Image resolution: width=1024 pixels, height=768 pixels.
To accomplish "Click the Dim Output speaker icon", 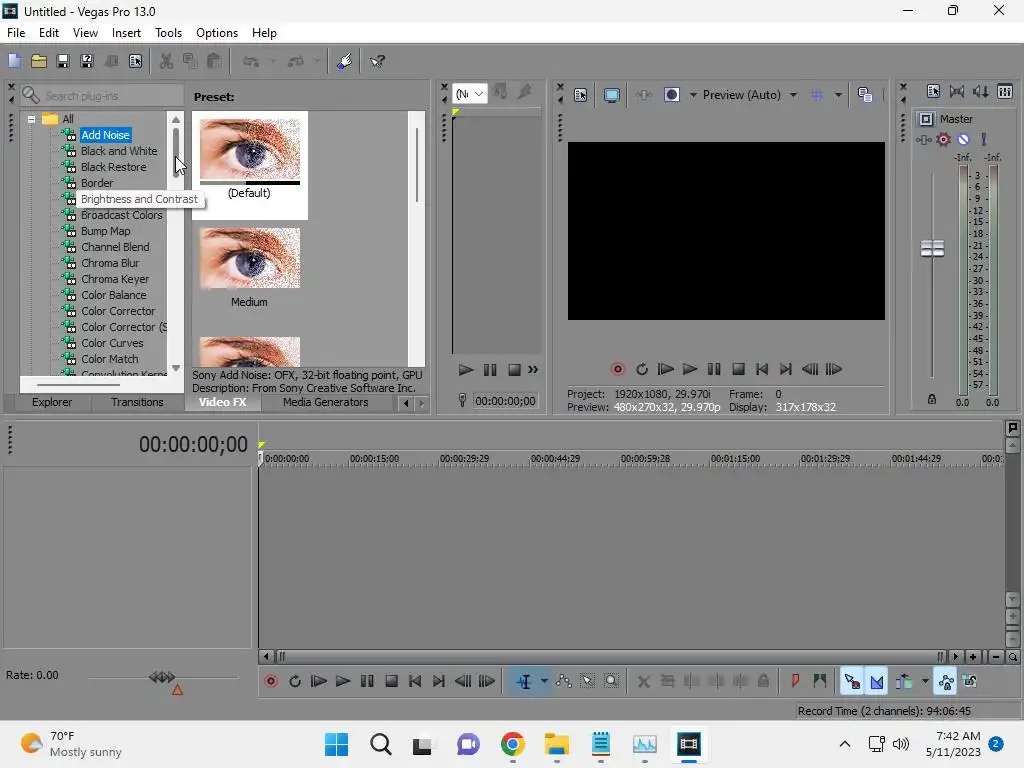I will coord(981,91).
